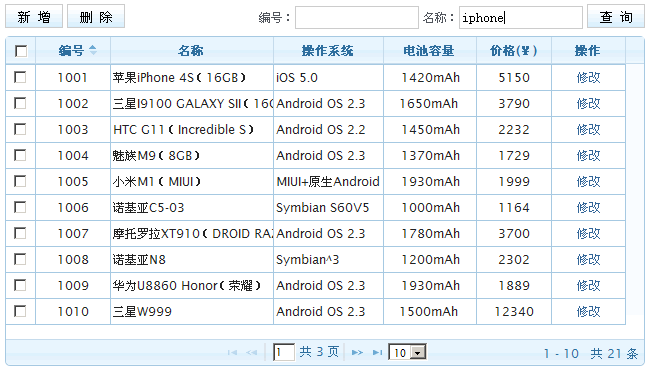This screenshot has height=369, width=650.
Task: Jump to last page arrow
Action: click(377, 353)
